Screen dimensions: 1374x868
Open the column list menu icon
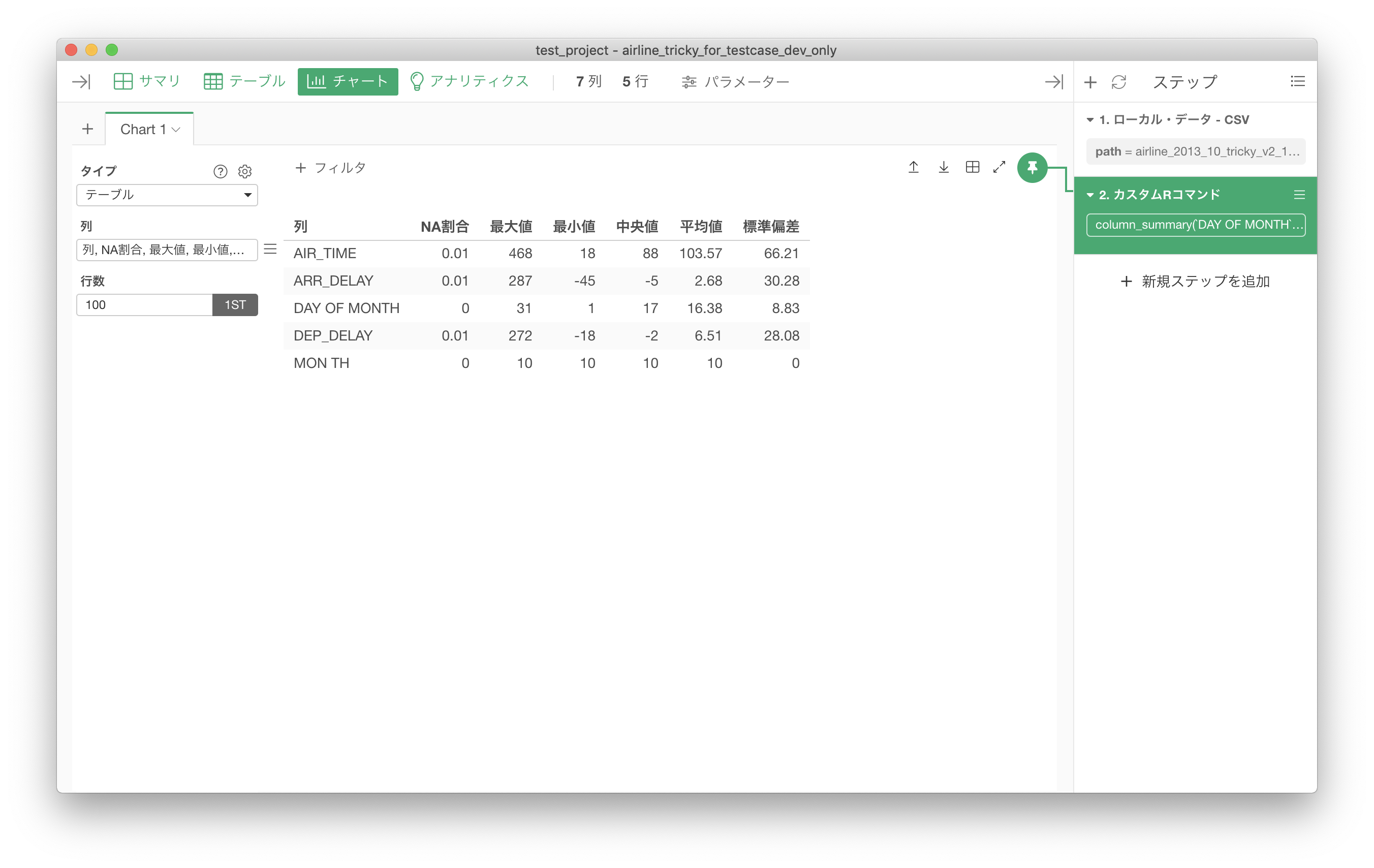tap(270, 250)
